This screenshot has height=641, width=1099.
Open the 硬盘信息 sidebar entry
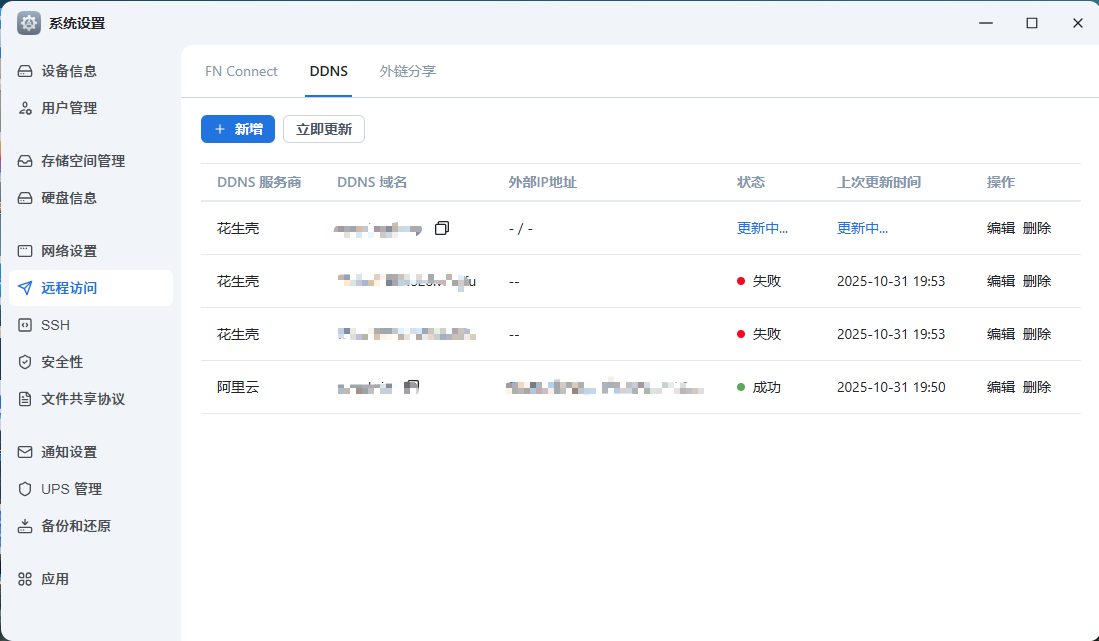(69, 198)
